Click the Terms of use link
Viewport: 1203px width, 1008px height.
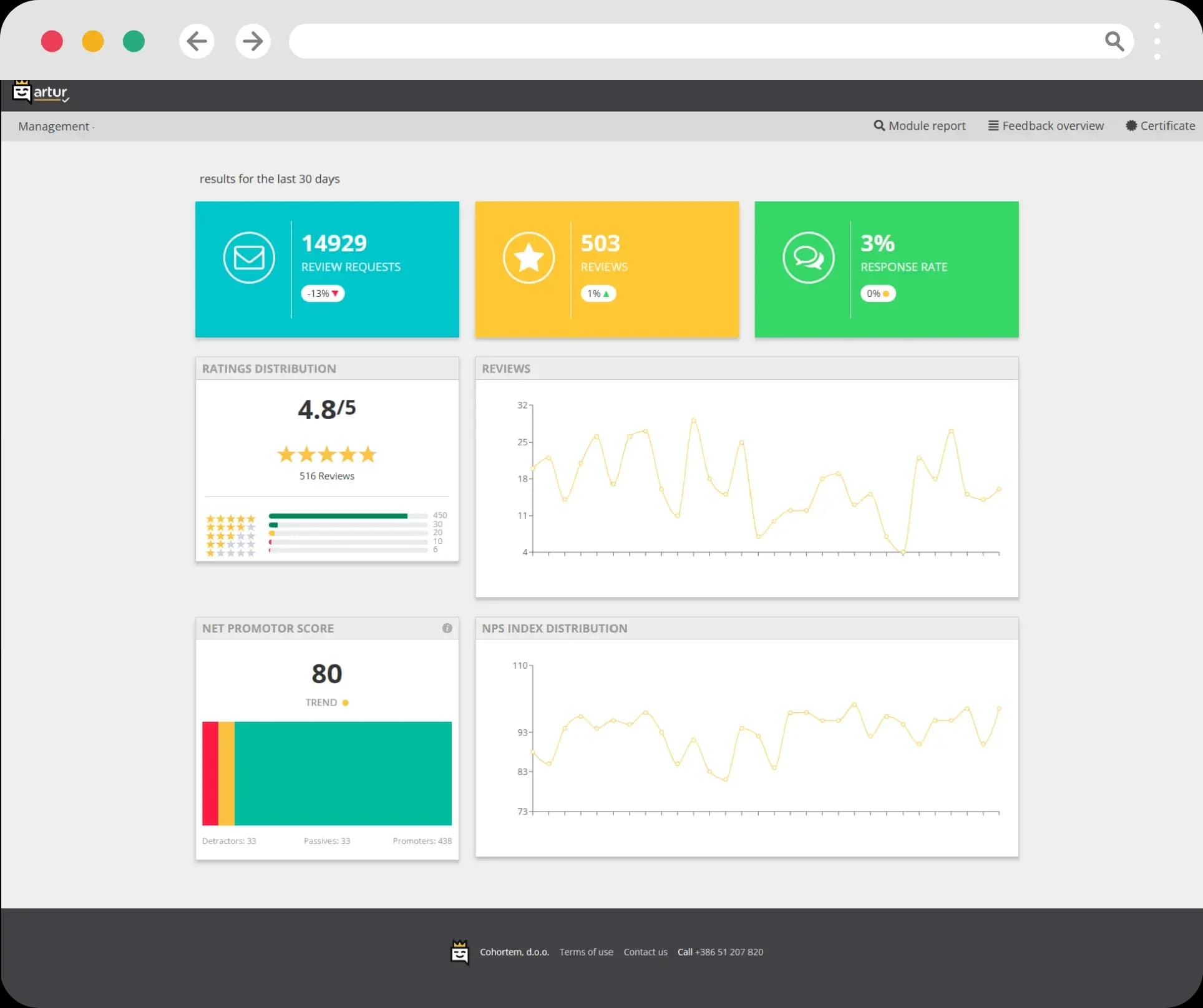(586, 952)
